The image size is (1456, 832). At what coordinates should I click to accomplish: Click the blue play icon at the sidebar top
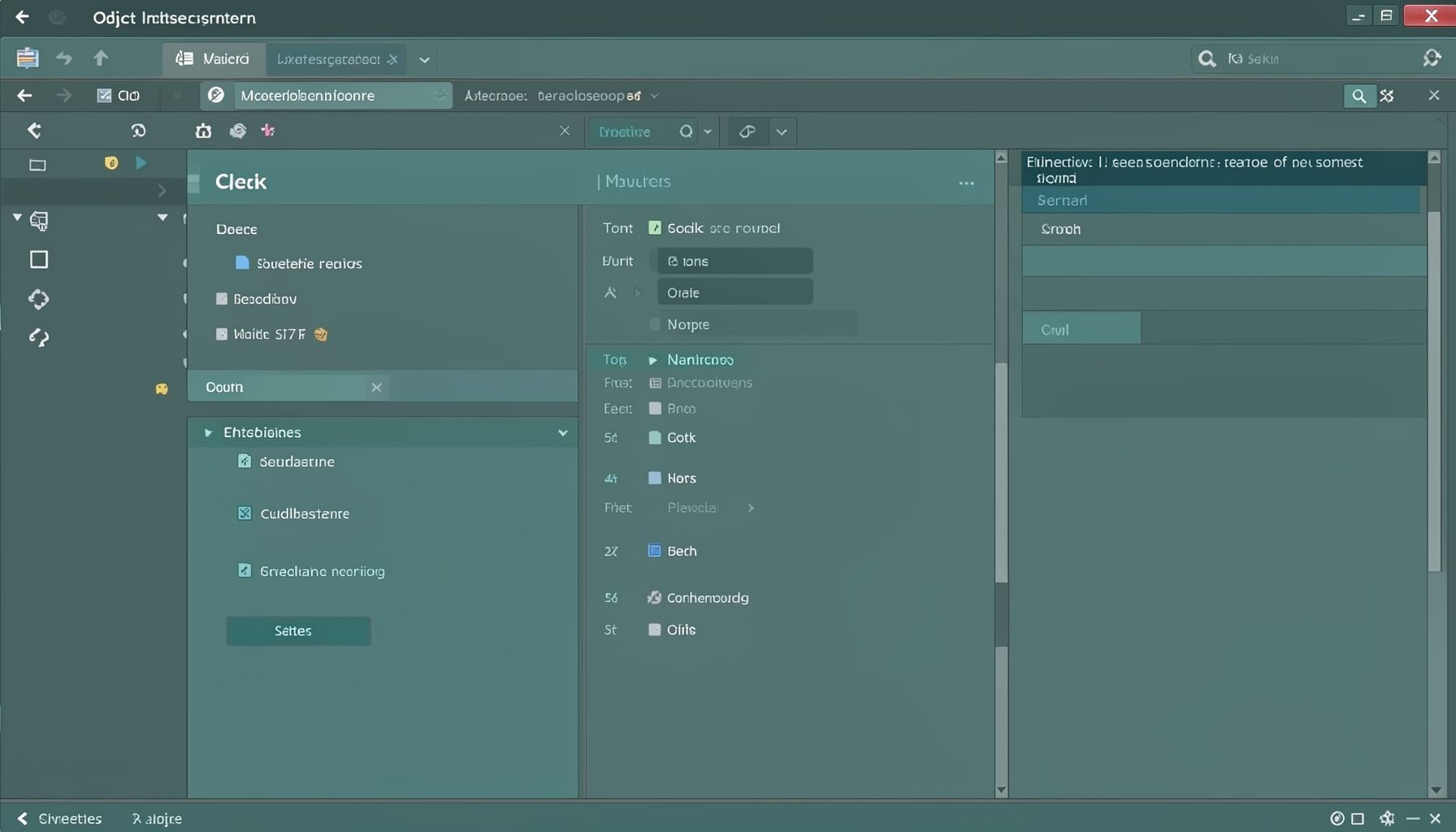point(141,162)
